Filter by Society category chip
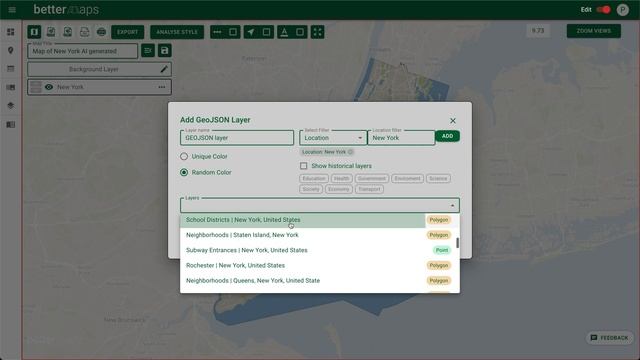The height and width of the screenshot is (360, 640). pos(311,189)
